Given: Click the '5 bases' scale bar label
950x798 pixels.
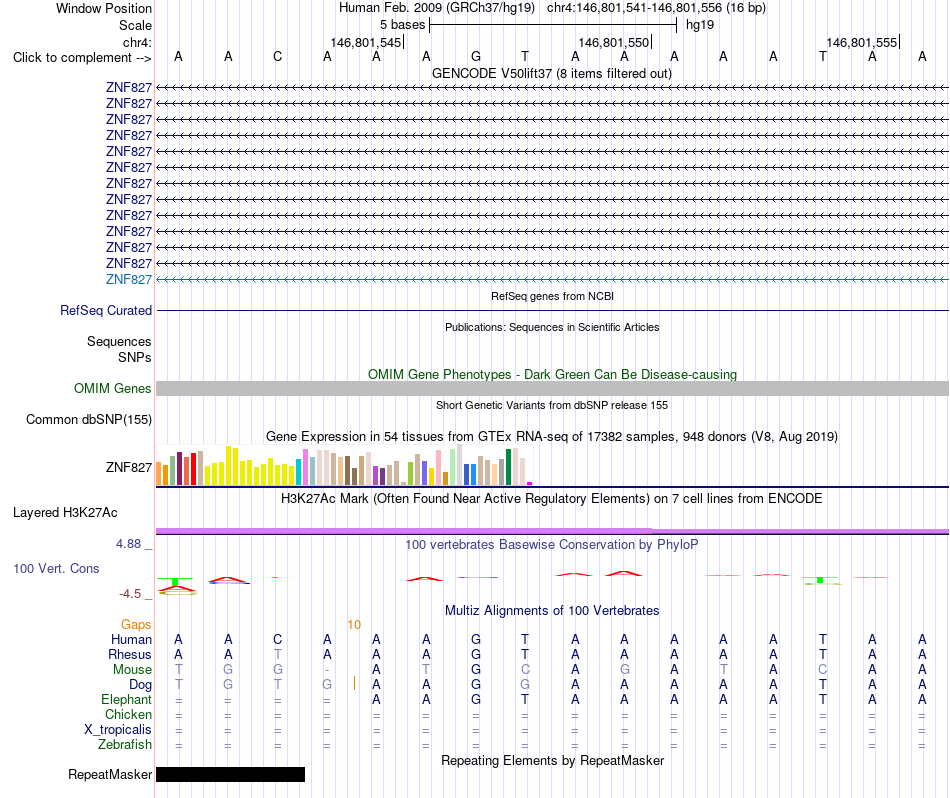Looking at the screenshot, I should point(402,25).
